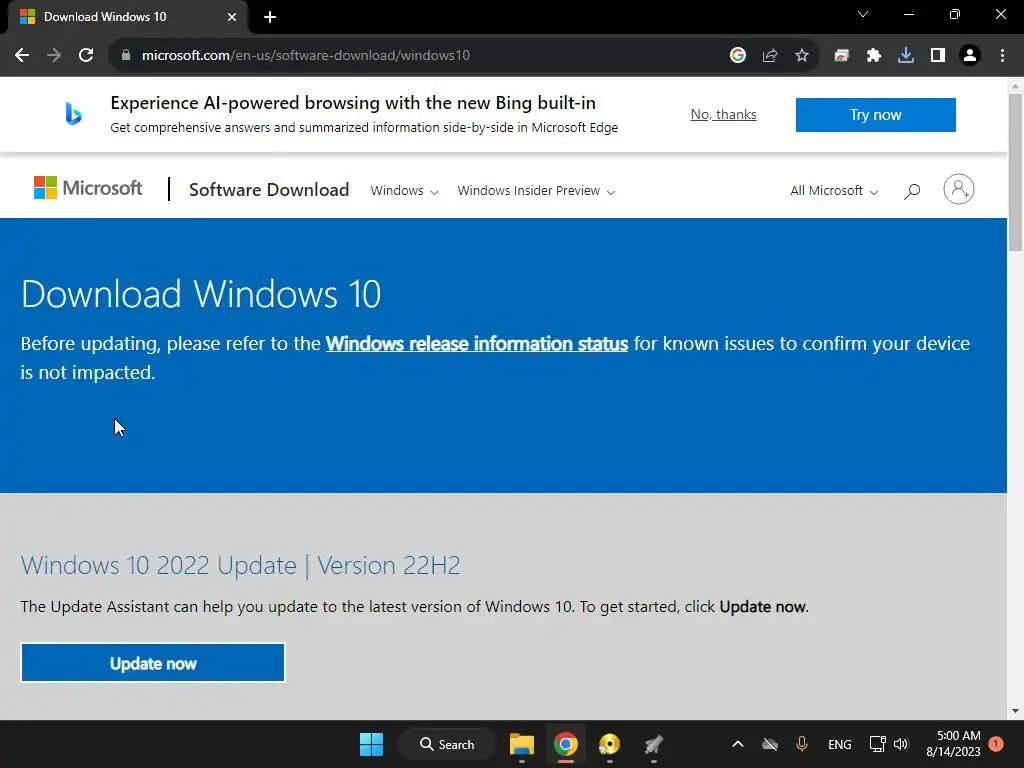Image resolution: width=1024 pixels, height=768 pixels.
Task: Click the page vertical scrollbar thumb
Action: [x=1015, y=172]
